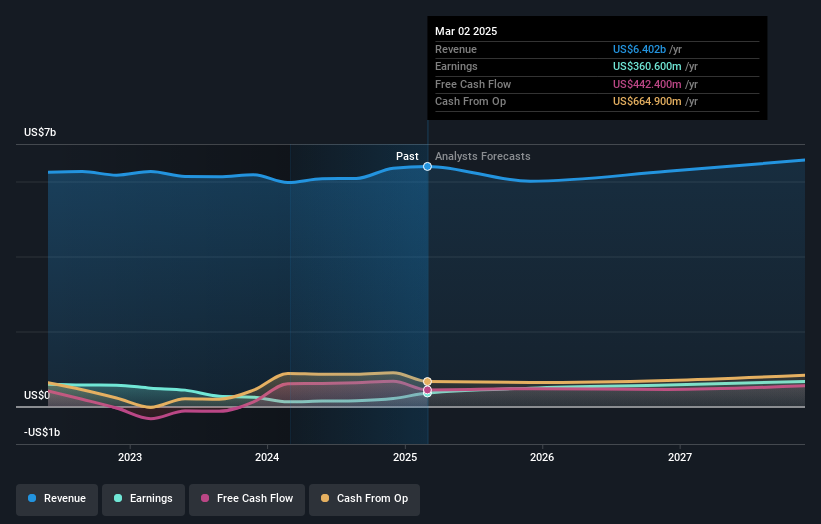Click the 'Analysts Forecasts' label
Screen dimensions: 821x524
pos(482,157)
